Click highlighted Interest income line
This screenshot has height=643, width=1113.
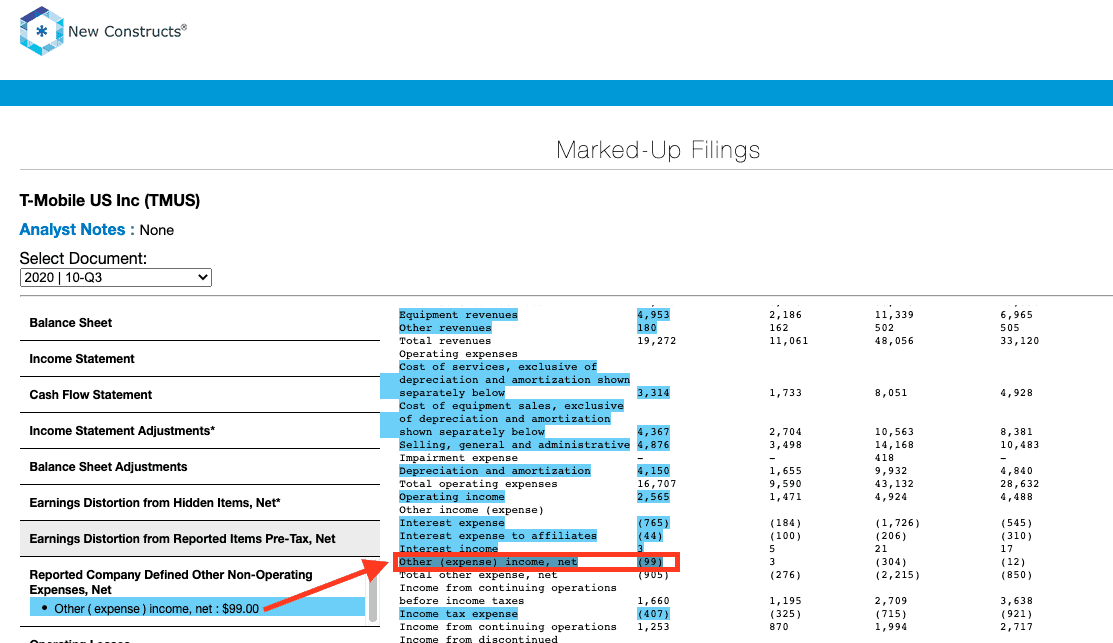coord(448,549)
